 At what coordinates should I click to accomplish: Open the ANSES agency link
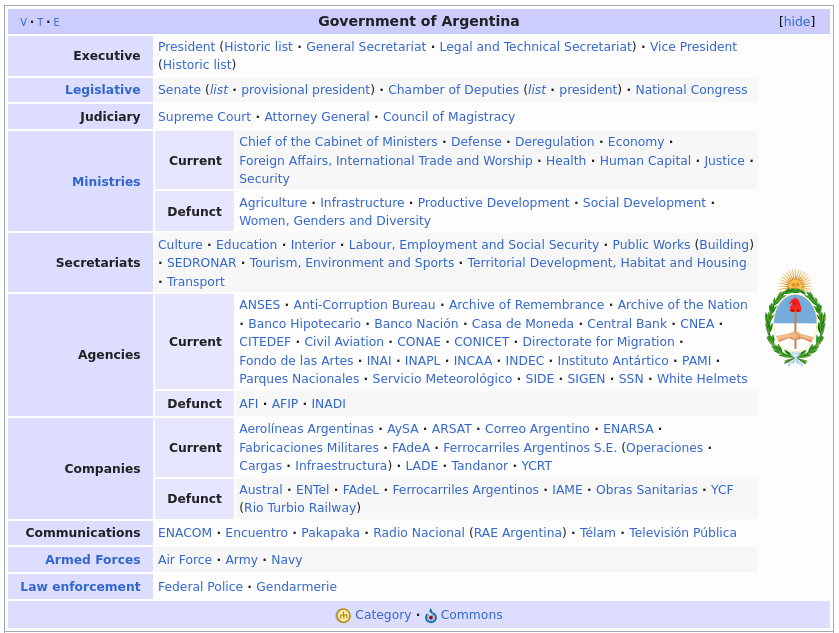(x=260, y=304)
